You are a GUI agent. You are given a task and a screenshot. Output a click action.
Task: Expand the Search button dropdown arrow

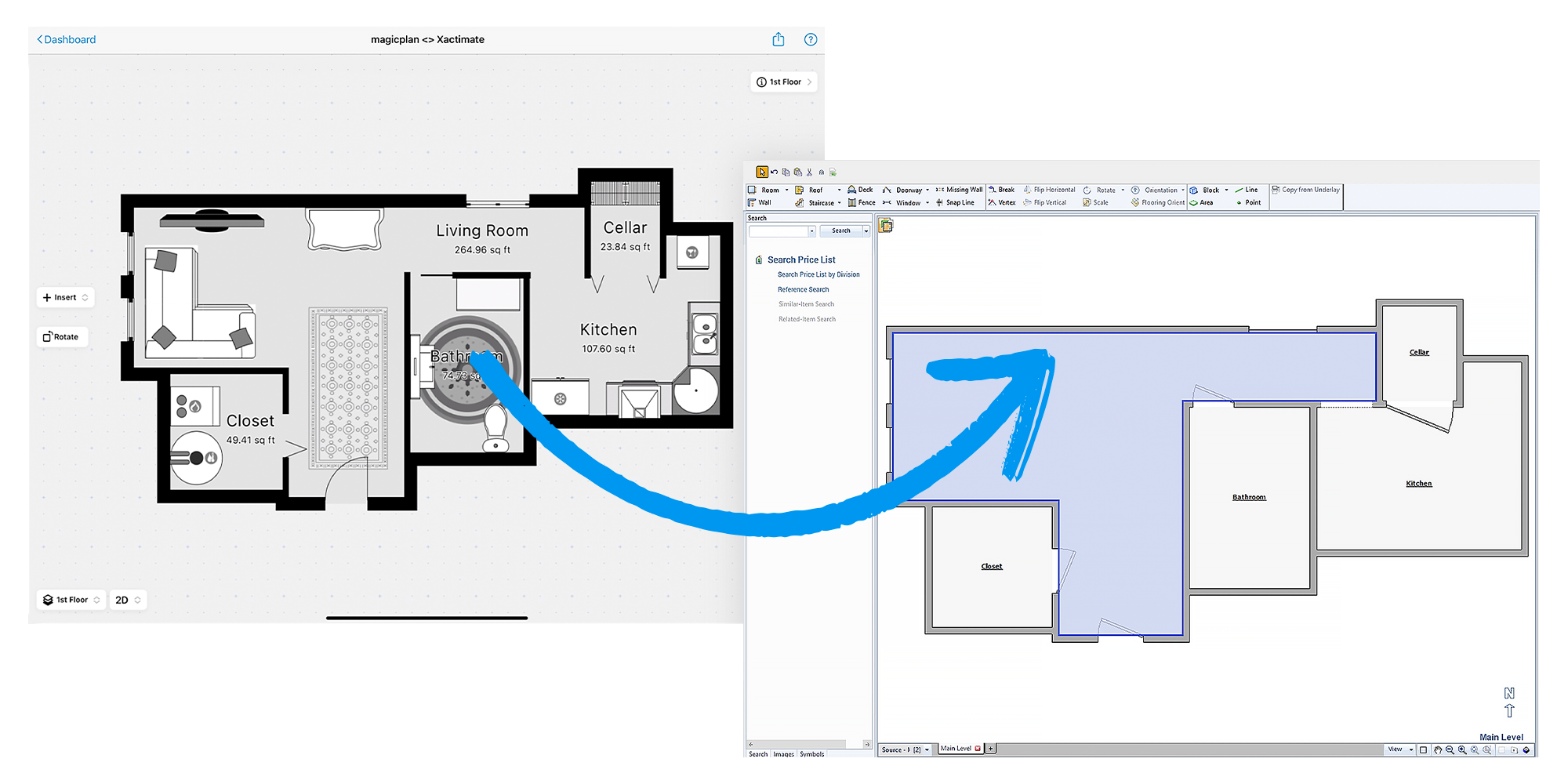pyautogui.click(x=866, y=230)
